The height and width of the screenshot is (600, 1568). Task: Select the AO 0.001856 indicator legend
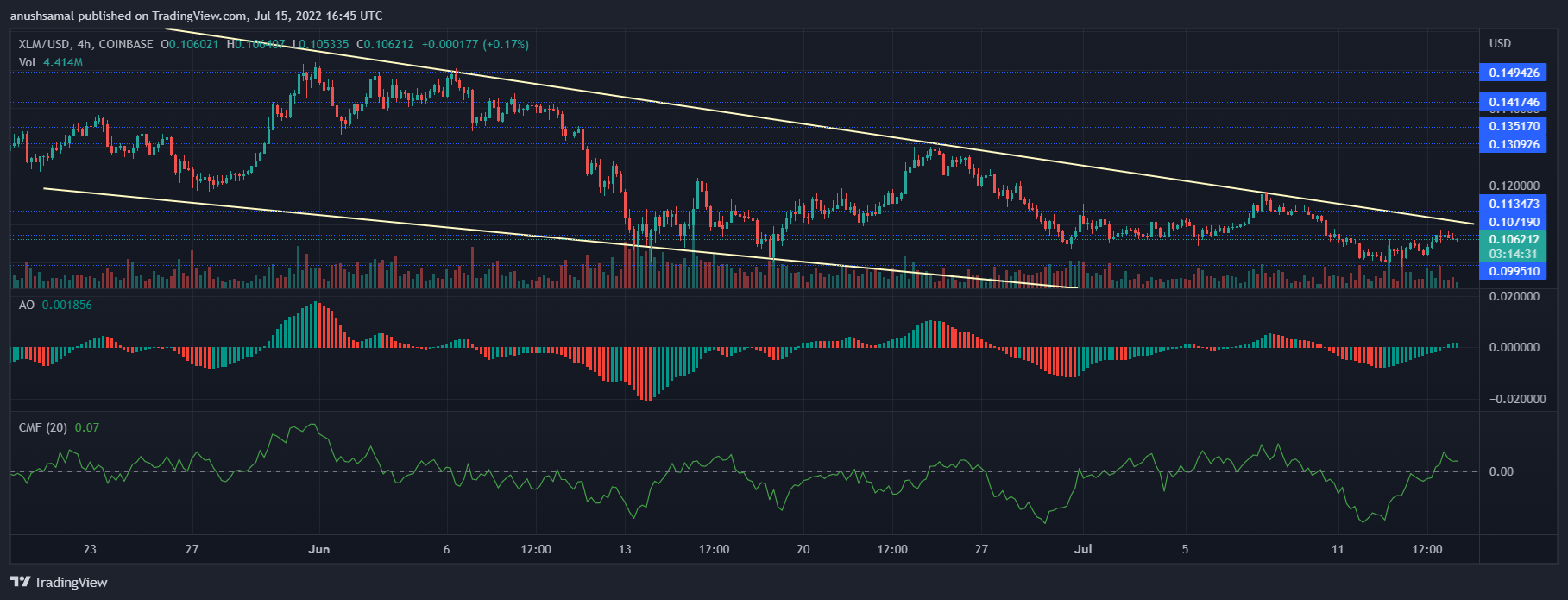55,305
